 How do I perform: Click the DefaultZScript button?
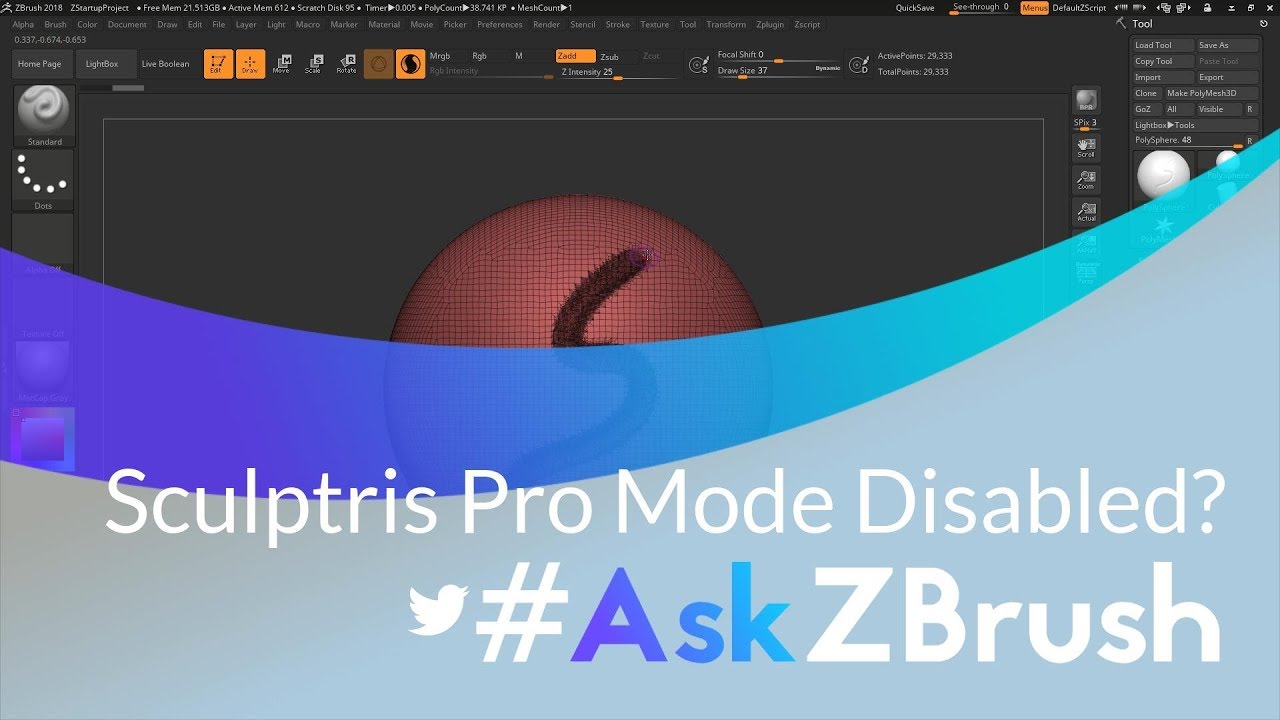pos(1079,7)
